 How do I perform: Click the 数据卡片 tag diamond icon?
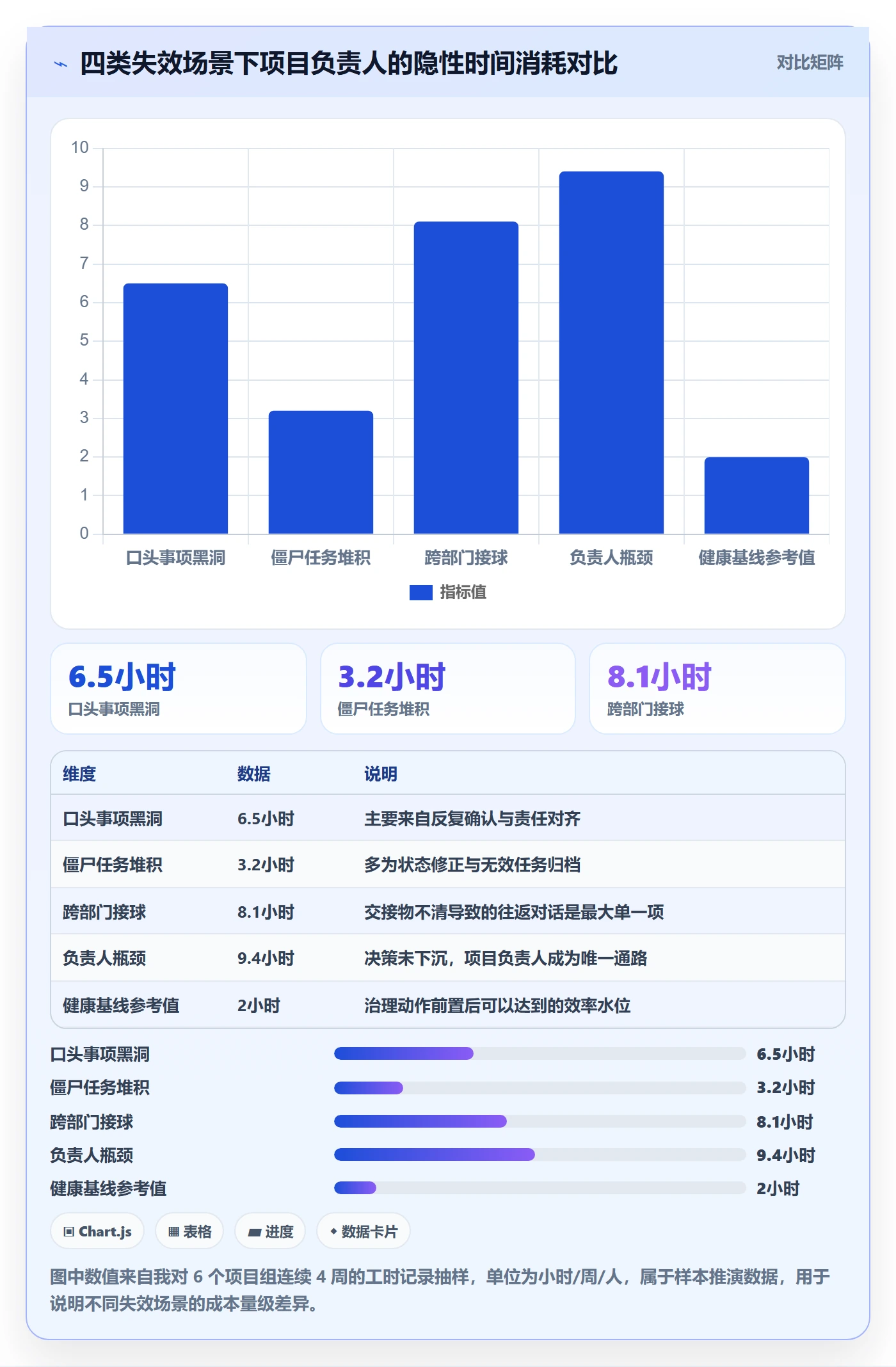coord(333,1231)
